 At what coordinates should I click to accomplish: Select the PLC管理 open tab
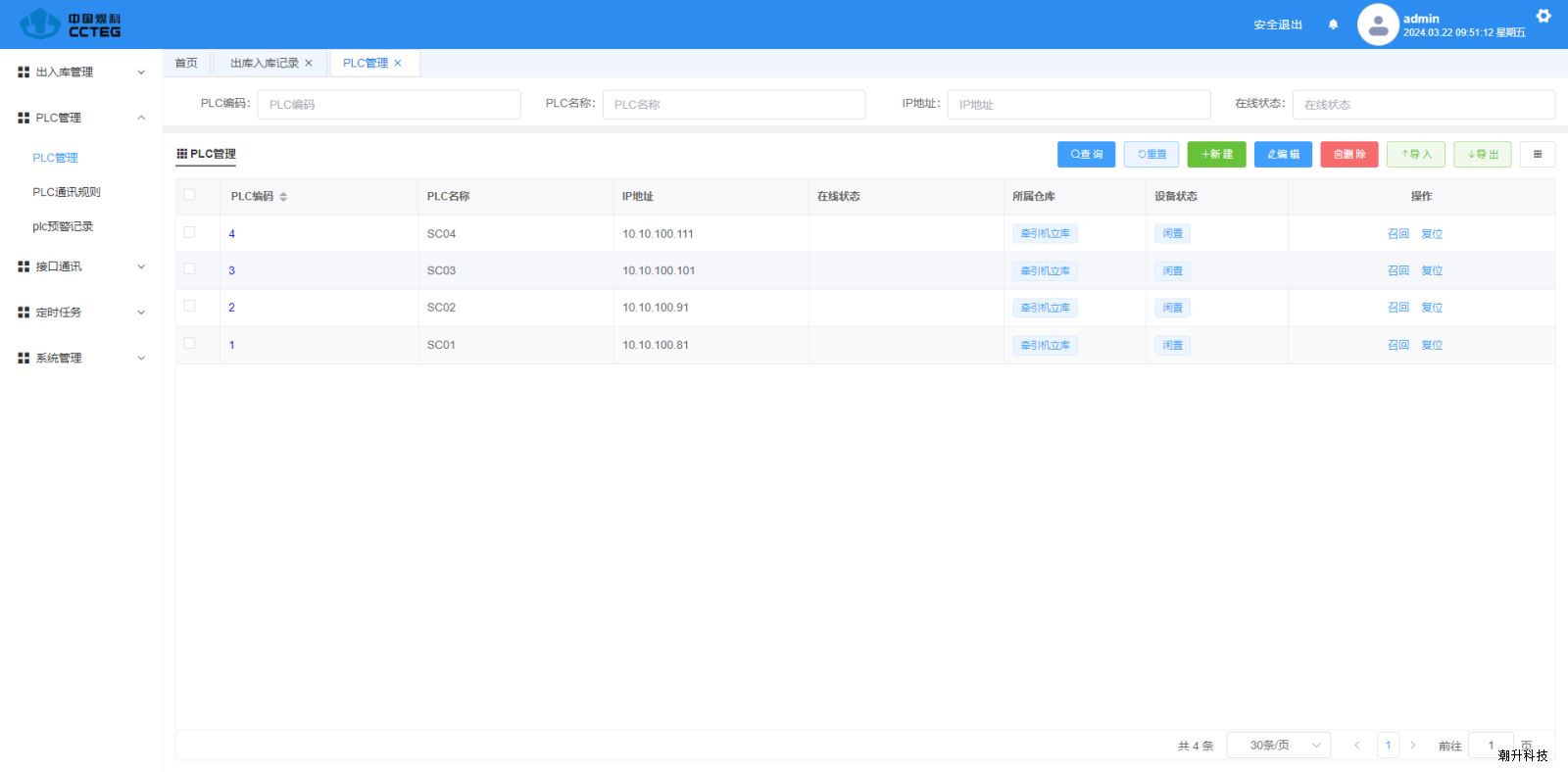click(x=373, y=63)
